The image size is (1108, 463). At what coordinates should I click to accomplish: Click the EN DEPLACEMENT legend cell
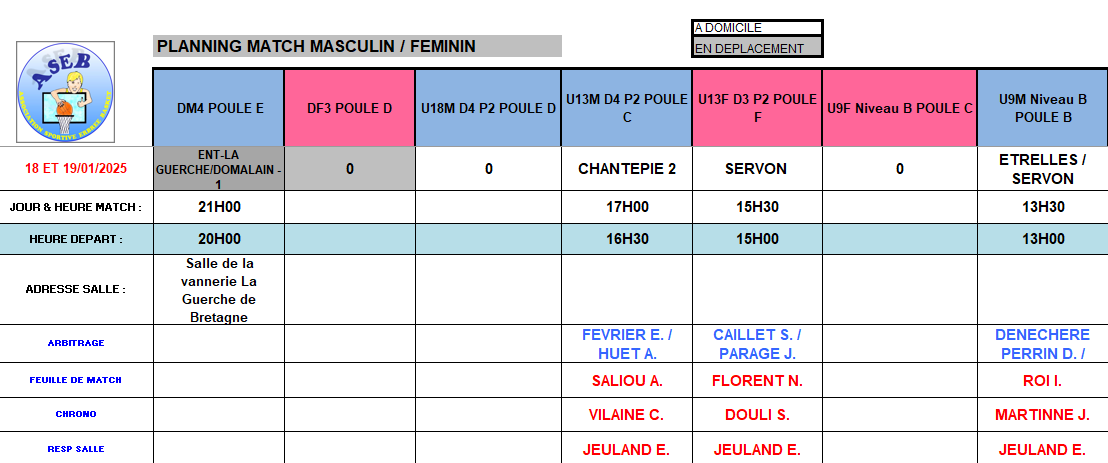[x=757, y=47]
